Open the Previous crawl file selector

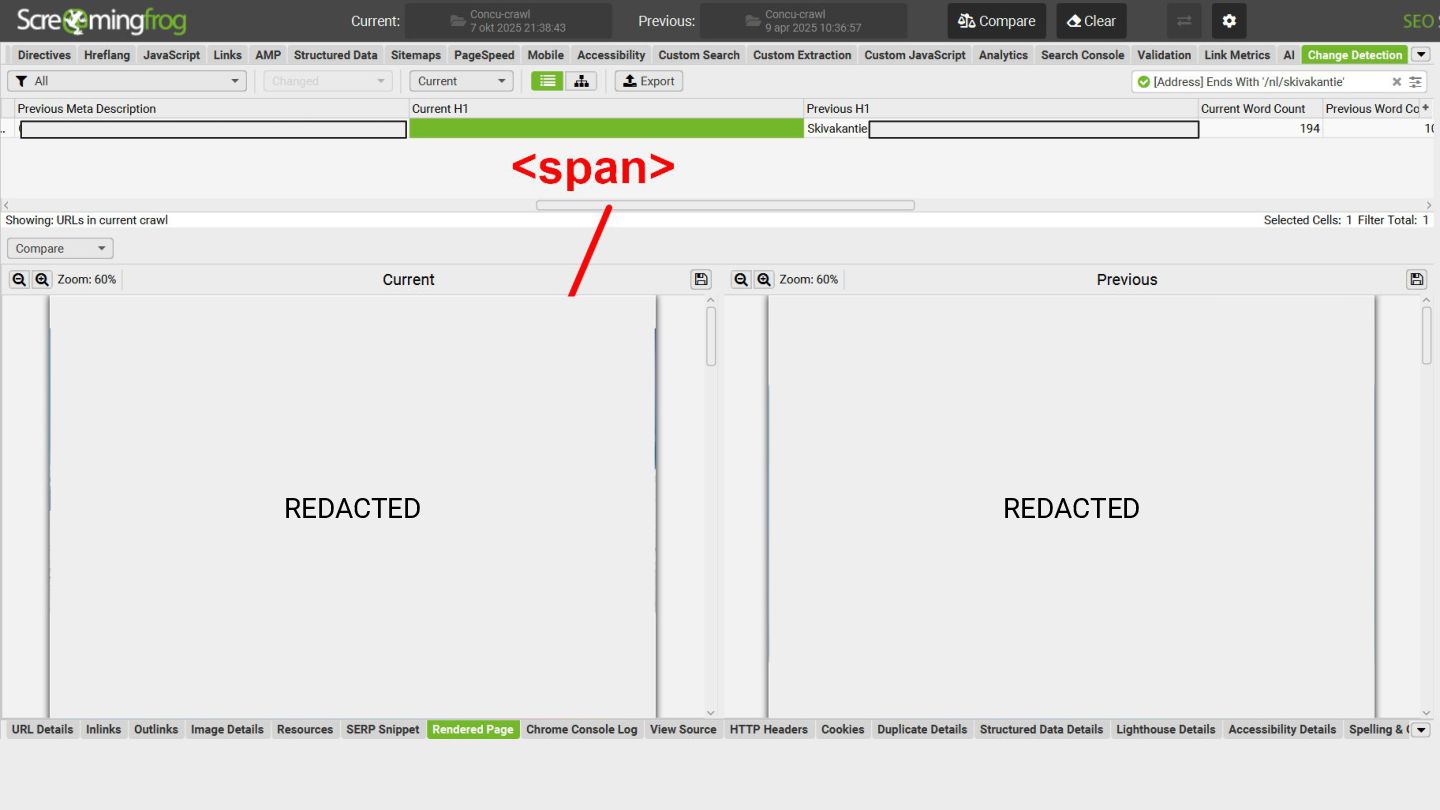[x=803, y=21]
